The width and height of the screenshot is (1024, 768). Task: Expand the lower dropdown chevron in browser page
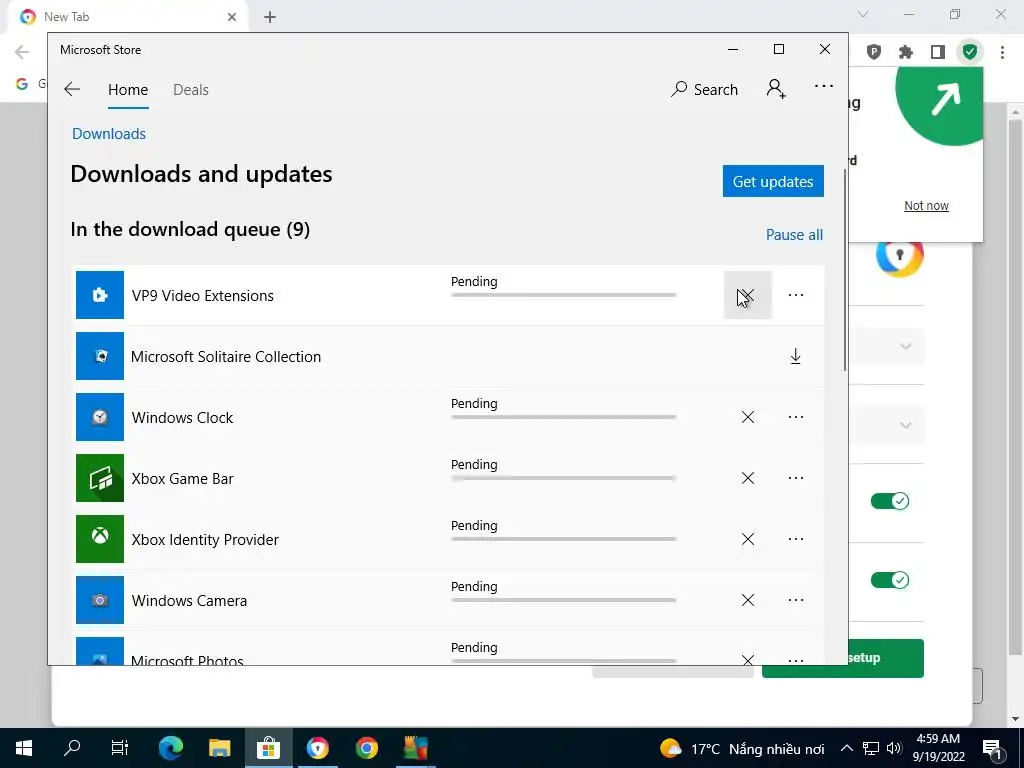point(906,425)
